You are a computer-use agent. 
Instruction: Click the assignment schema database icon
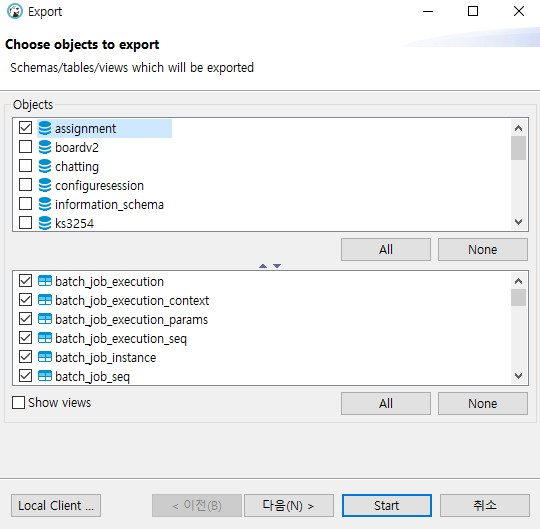[45, 128]
